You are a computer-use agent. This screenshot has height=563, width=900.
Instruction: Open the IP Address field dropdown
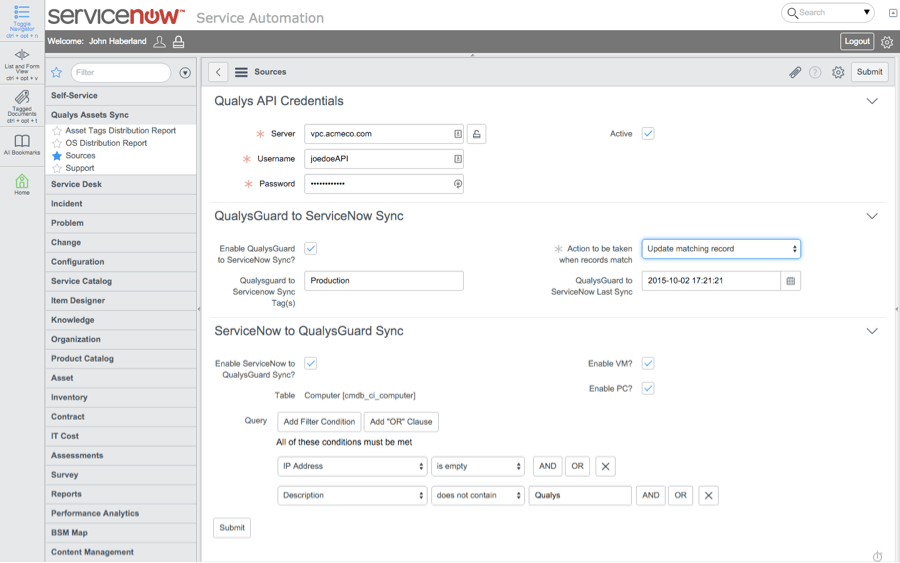(352, 466)
